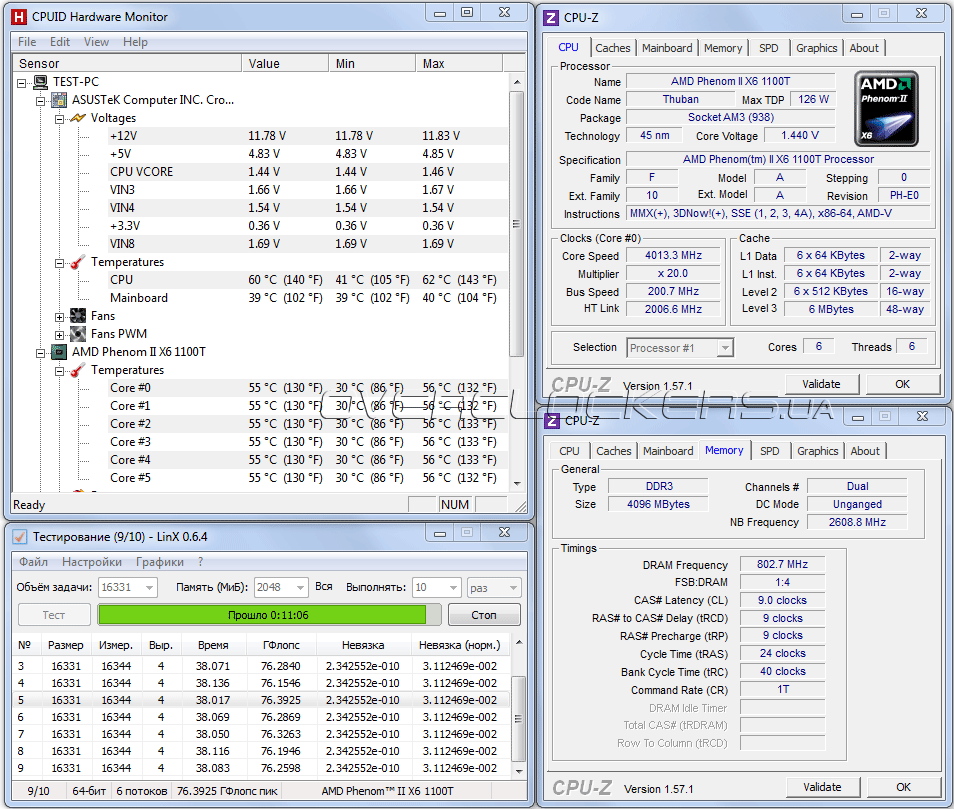Collapse the Voltages node
The width and height of the screenshot is (954, 809).
tap(60, 118)
